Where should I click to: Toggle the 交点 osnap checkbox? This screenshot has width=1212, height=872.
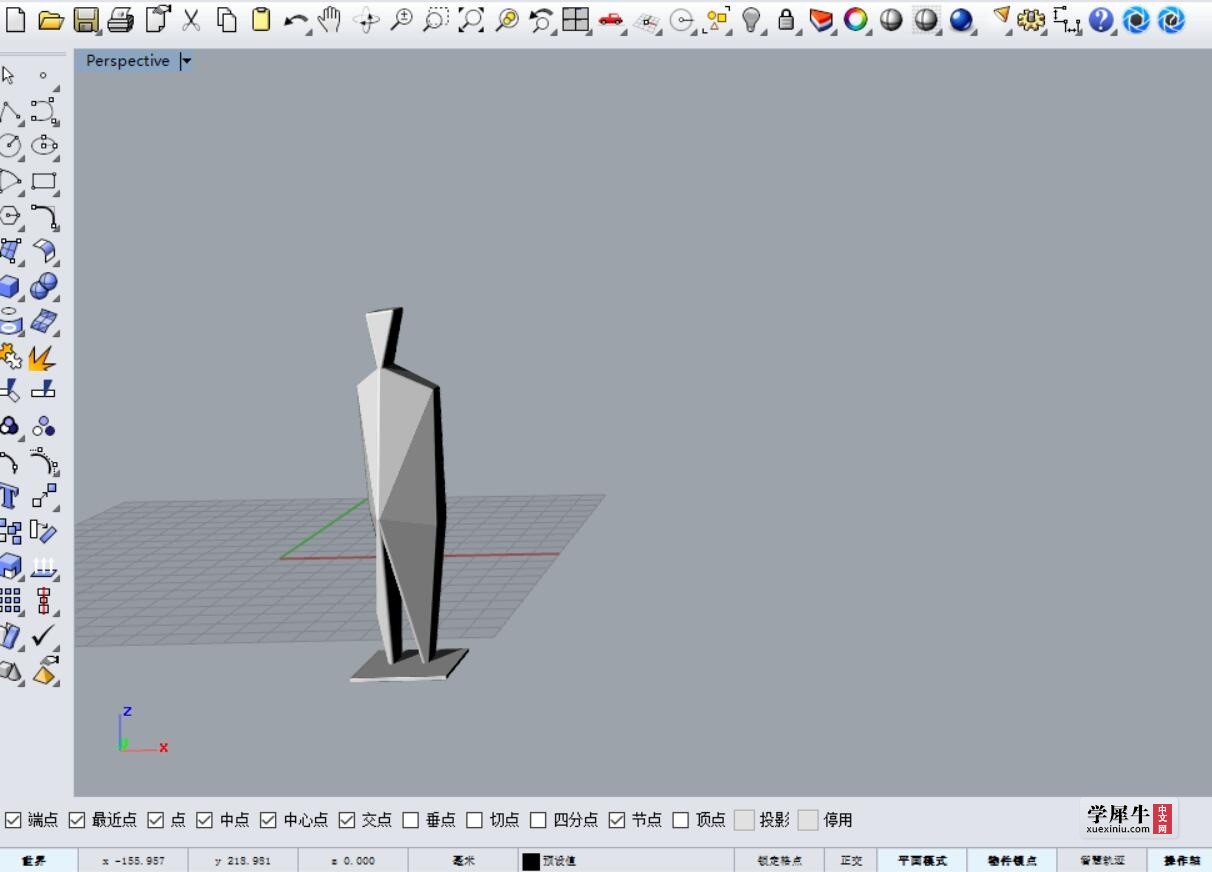pyautogui.click(x=347, y=820)
